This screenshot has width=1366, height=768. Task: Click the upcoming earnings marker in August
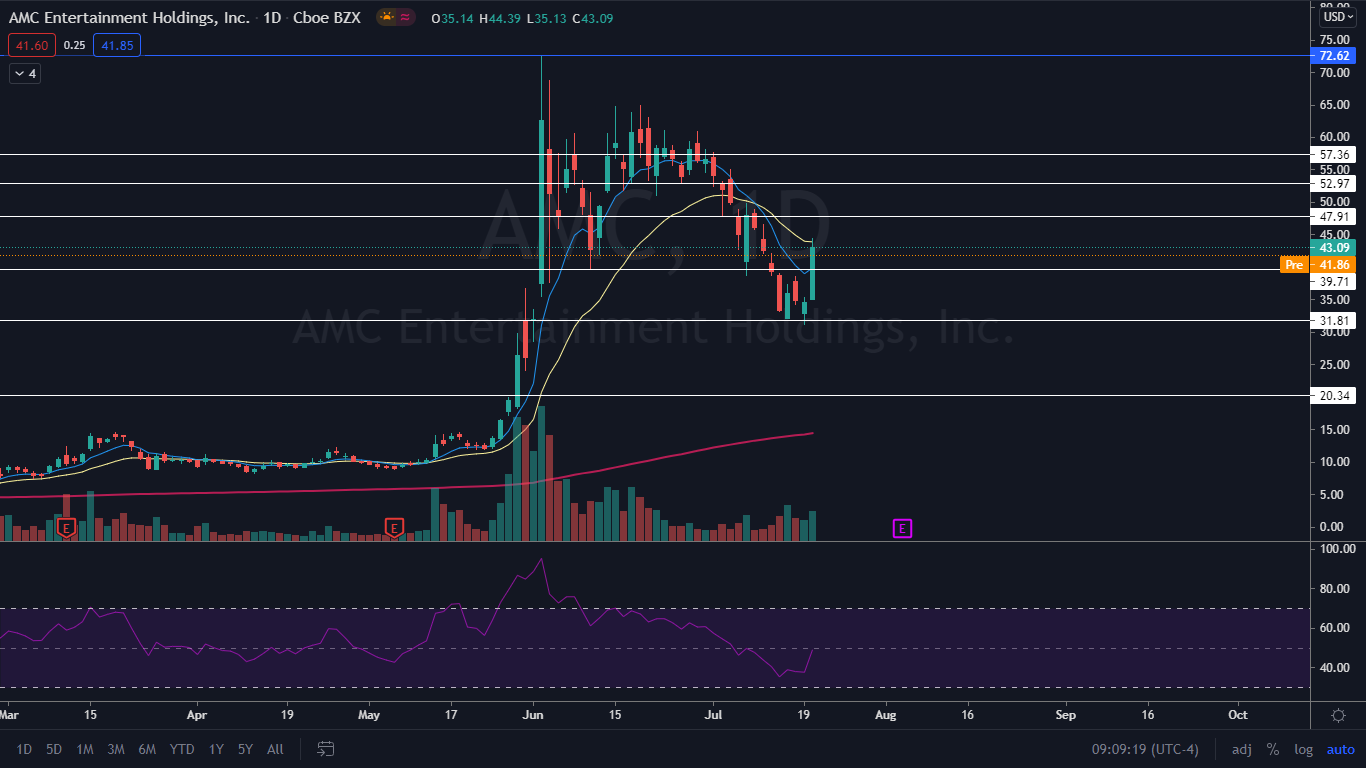[x=902, y=527]
